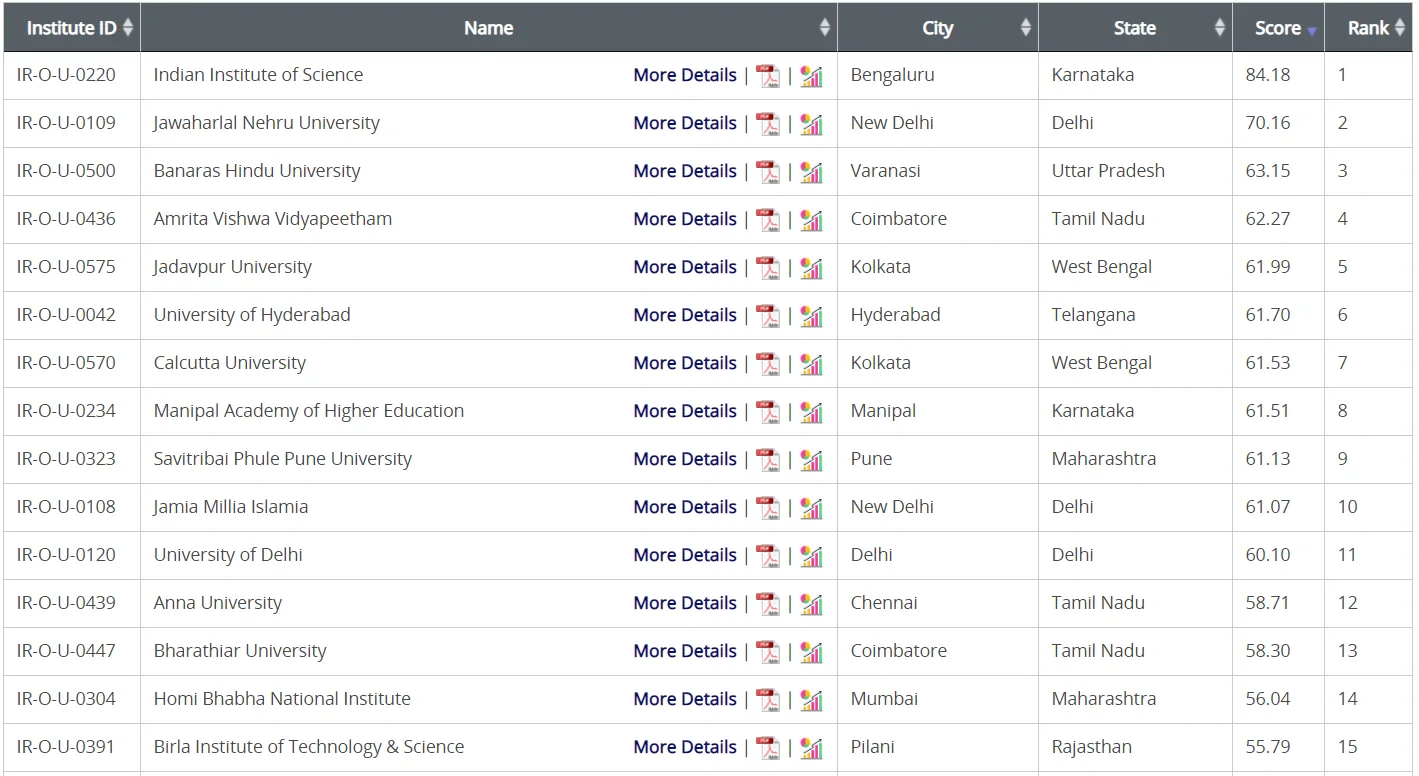View chart icon for Birla Institute of Technology & Science
Image resolution: width=1419 pixels, height=776 pixels.
coord(811,748)
